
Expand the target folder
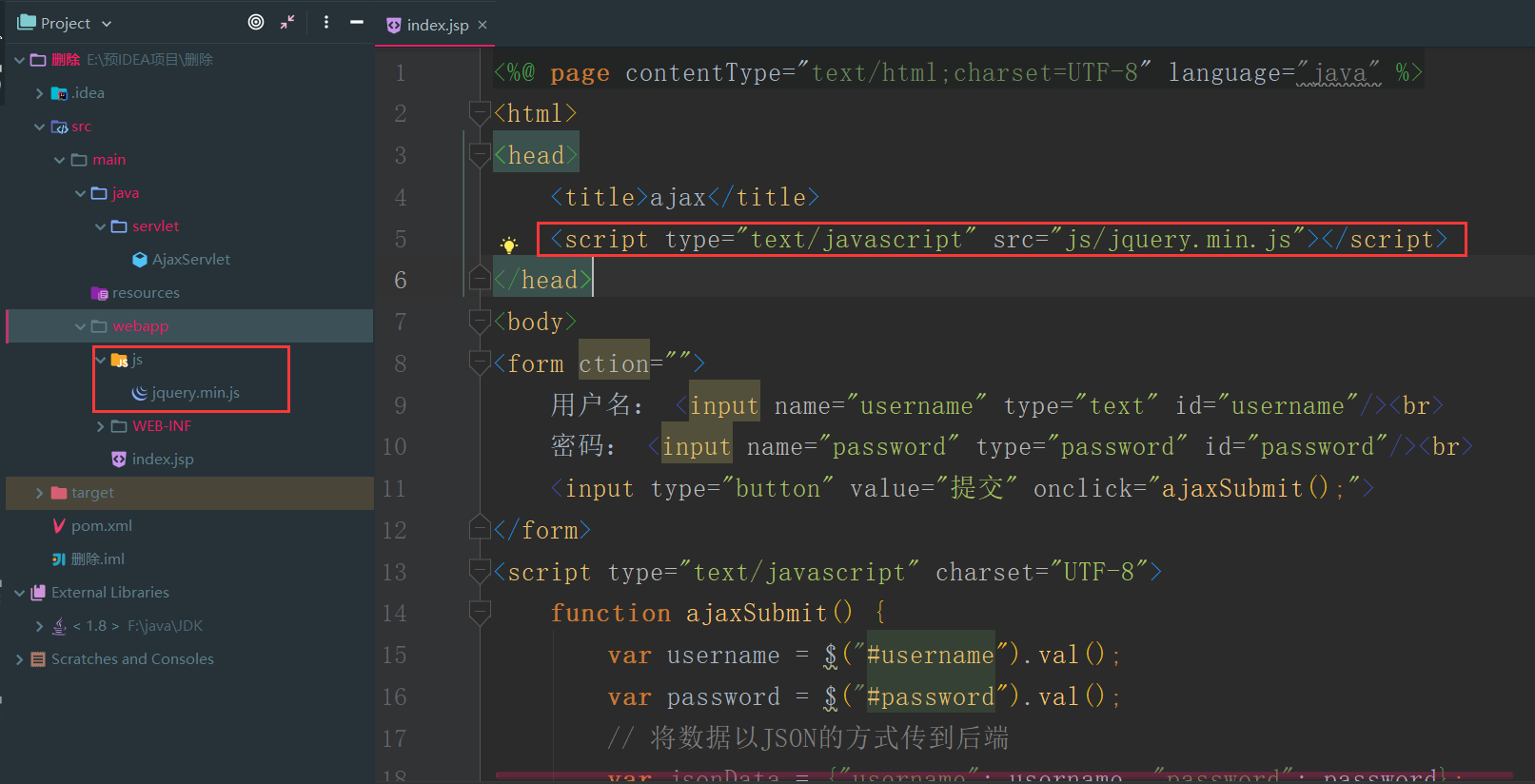click(x=39, y=493)
